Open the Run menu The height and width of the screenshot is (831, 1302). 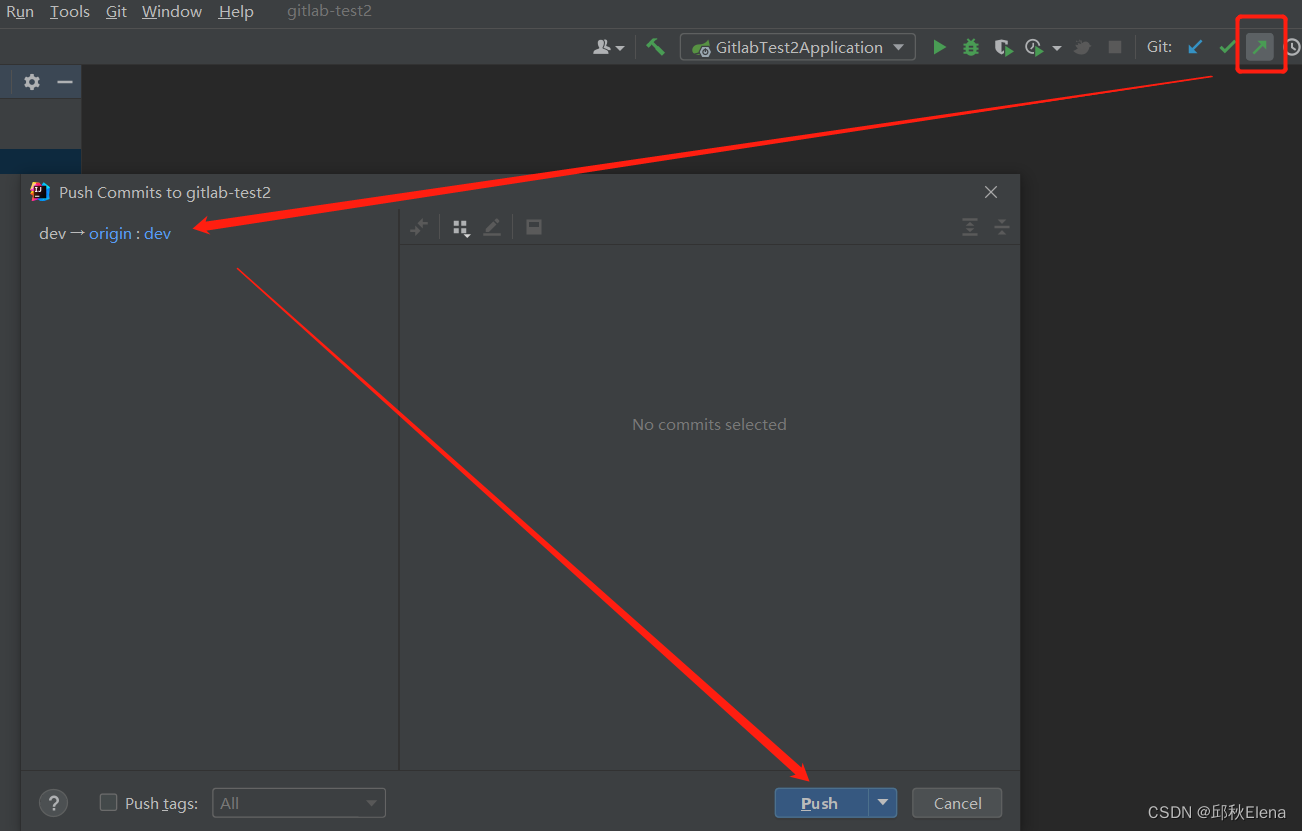click(x=20, y=12)
